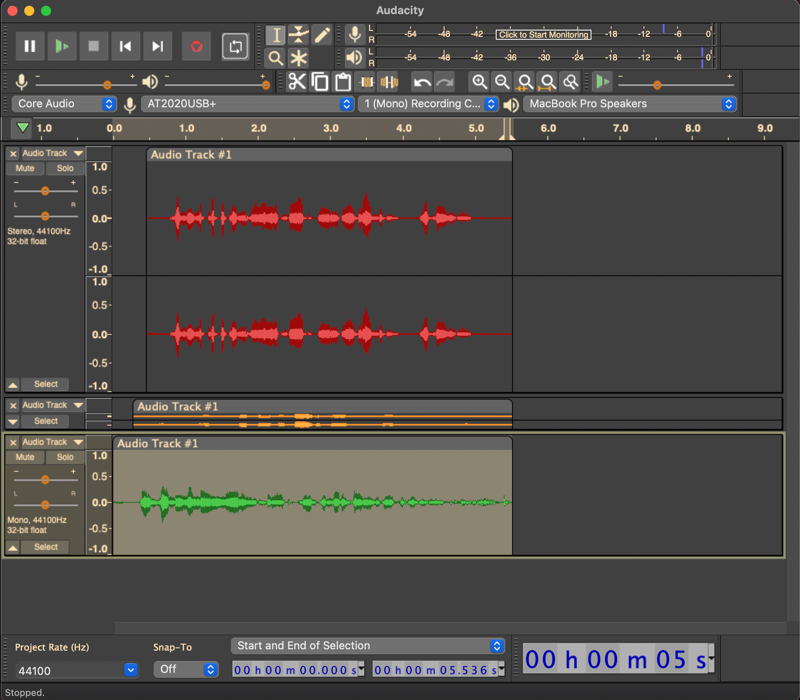The height and width of the screenshot is (700, 800).
Task: Click the playback meter speaker icon
Action: coord(355,57)
